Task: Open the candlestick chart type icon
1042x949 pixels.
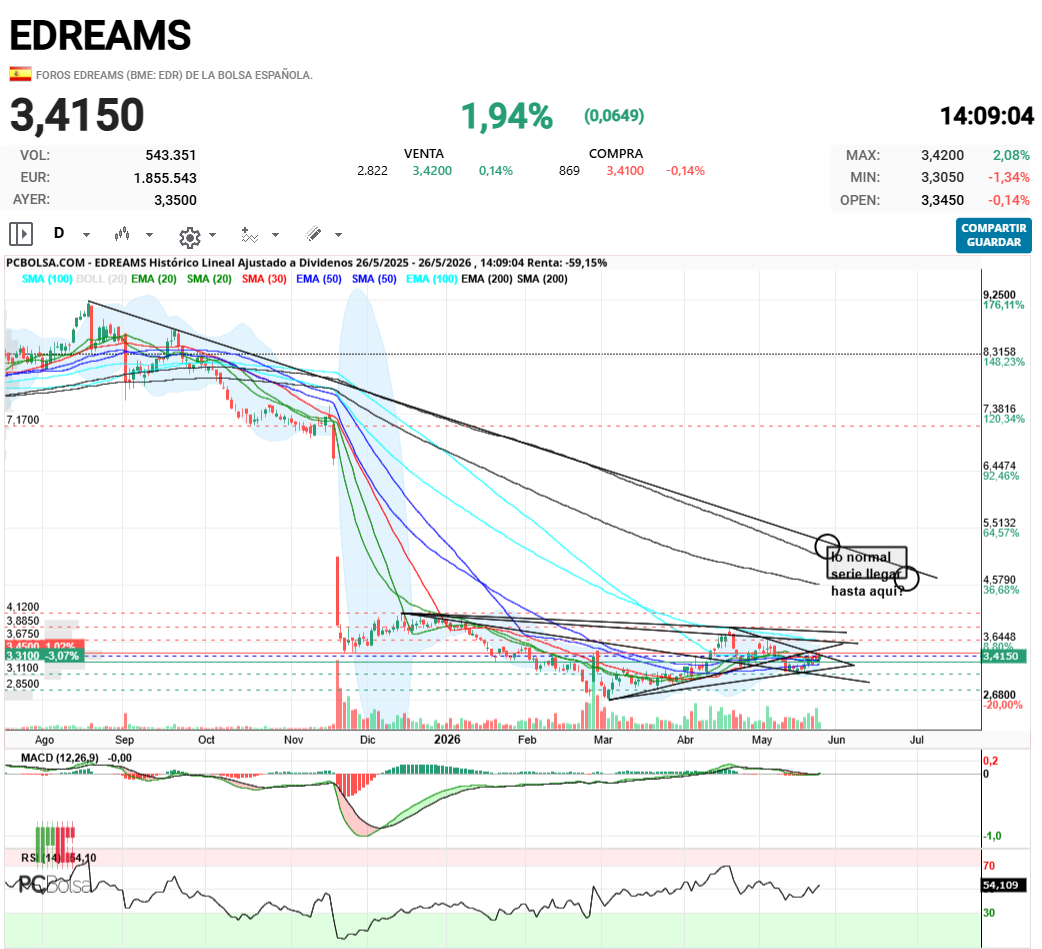Action: tap(122, 234)
